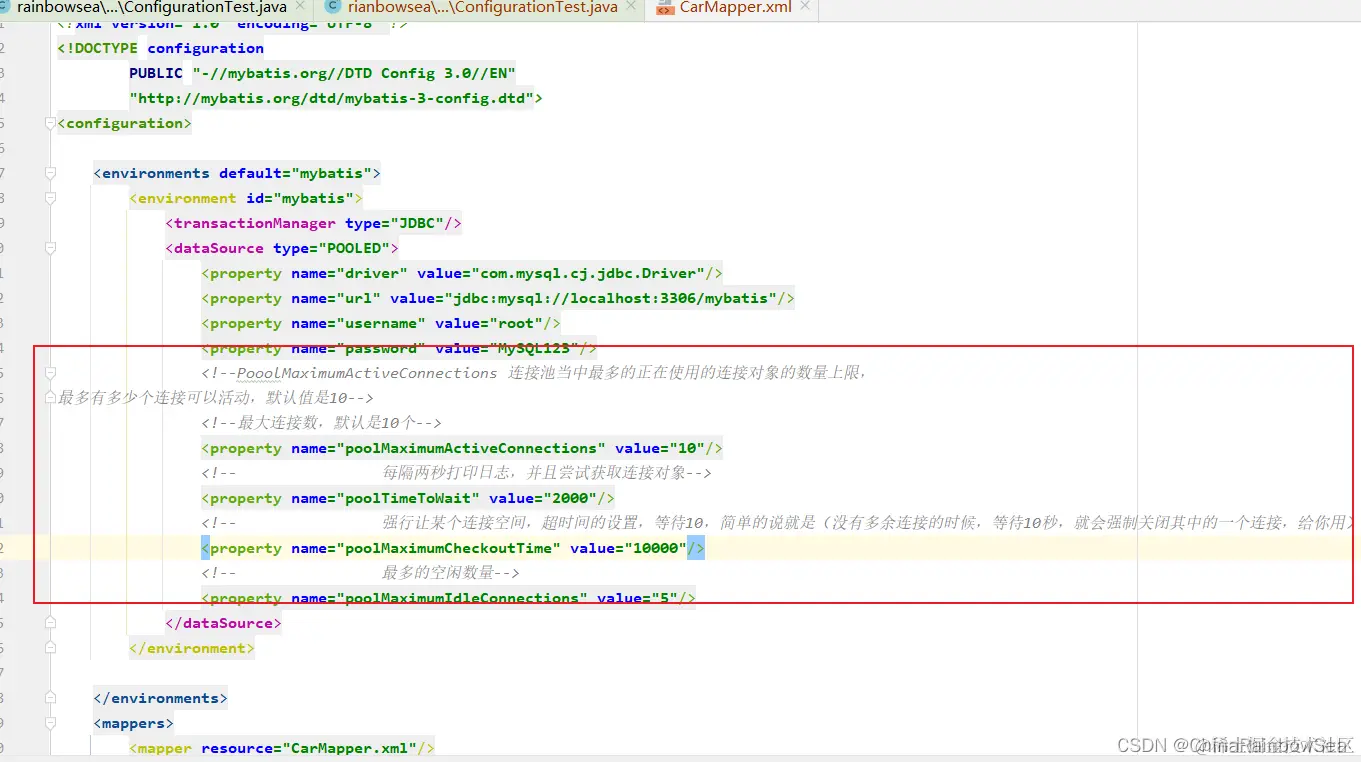The width and height of the screenshot is (1361, 762).
Task: Click the dataSource type="POOLED" line
Action: point(282,248)
